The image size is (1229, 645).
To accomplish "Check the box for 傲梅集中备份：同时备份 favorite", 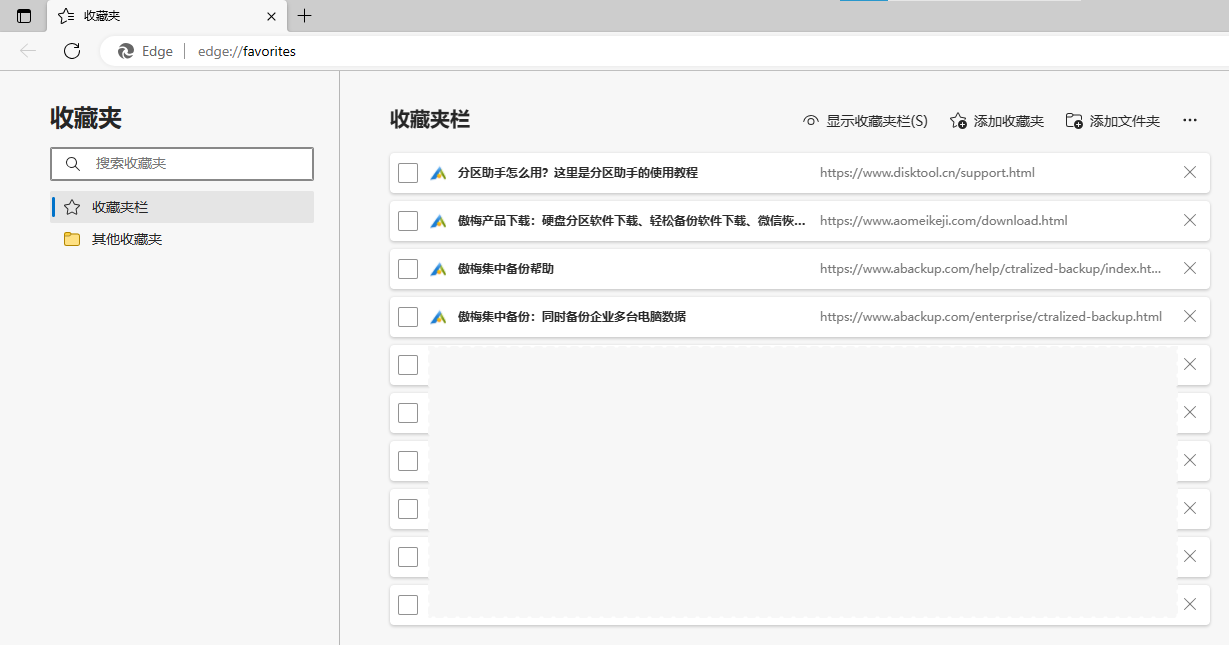I will [x=408, y=317].
